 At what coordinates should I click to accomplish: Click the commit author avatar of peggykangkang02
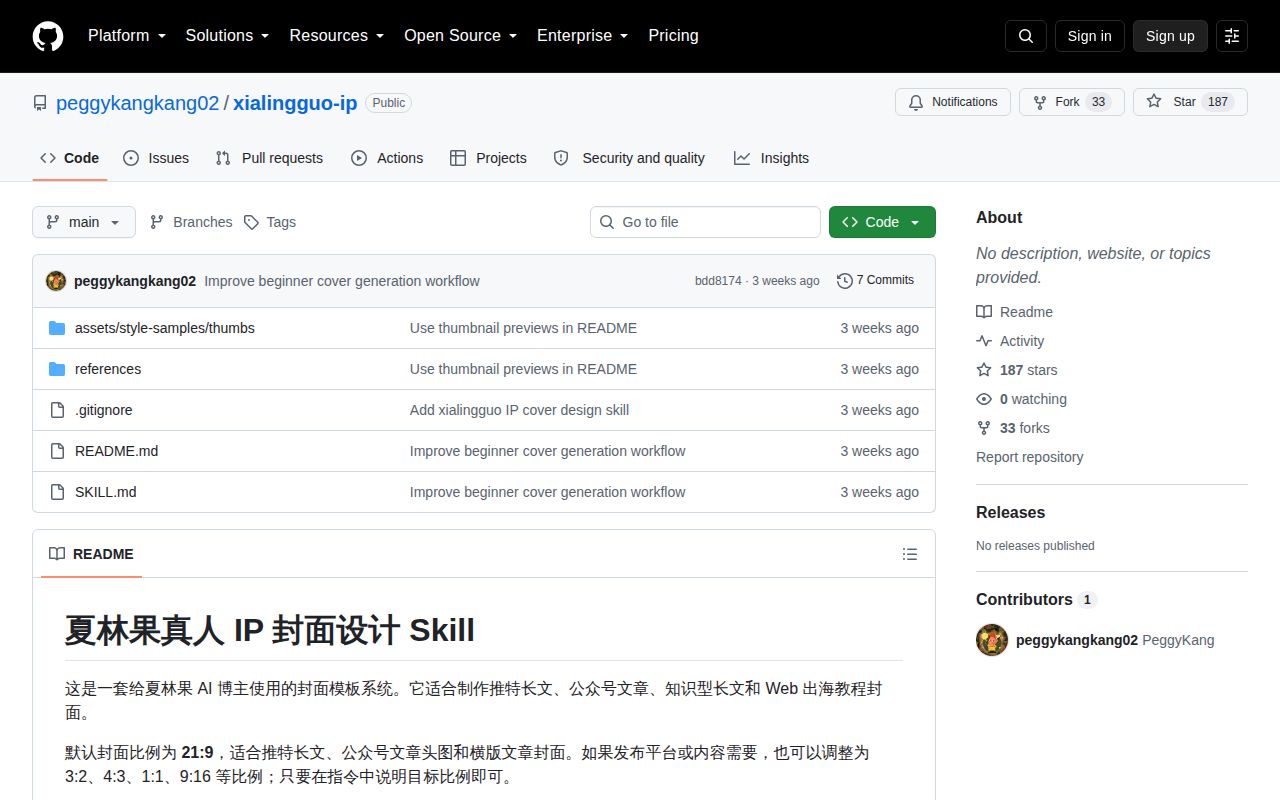pyautogui.click(x=56, y=281)
